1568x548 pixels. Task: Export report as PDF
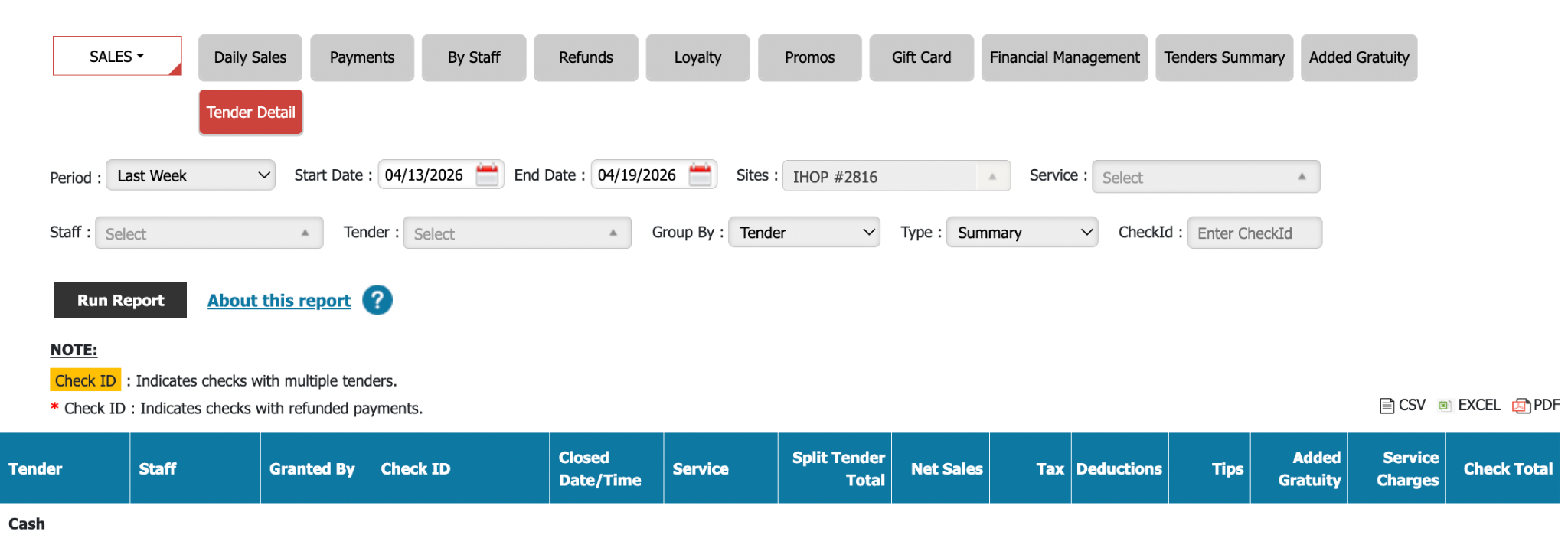click(1537, 406)
